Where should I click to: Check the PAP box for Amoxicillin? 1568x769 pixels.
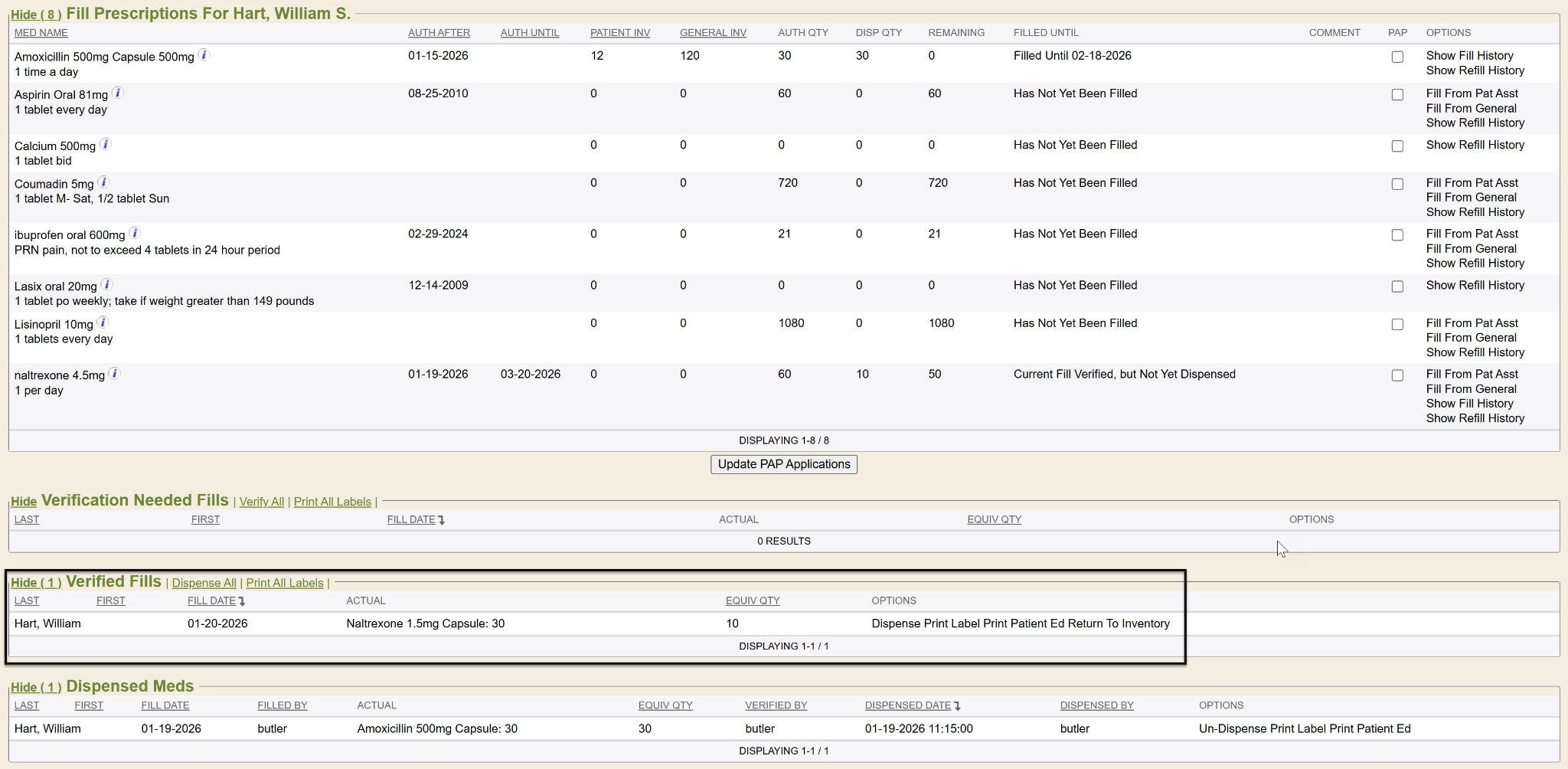click(x=1397, y=57)
